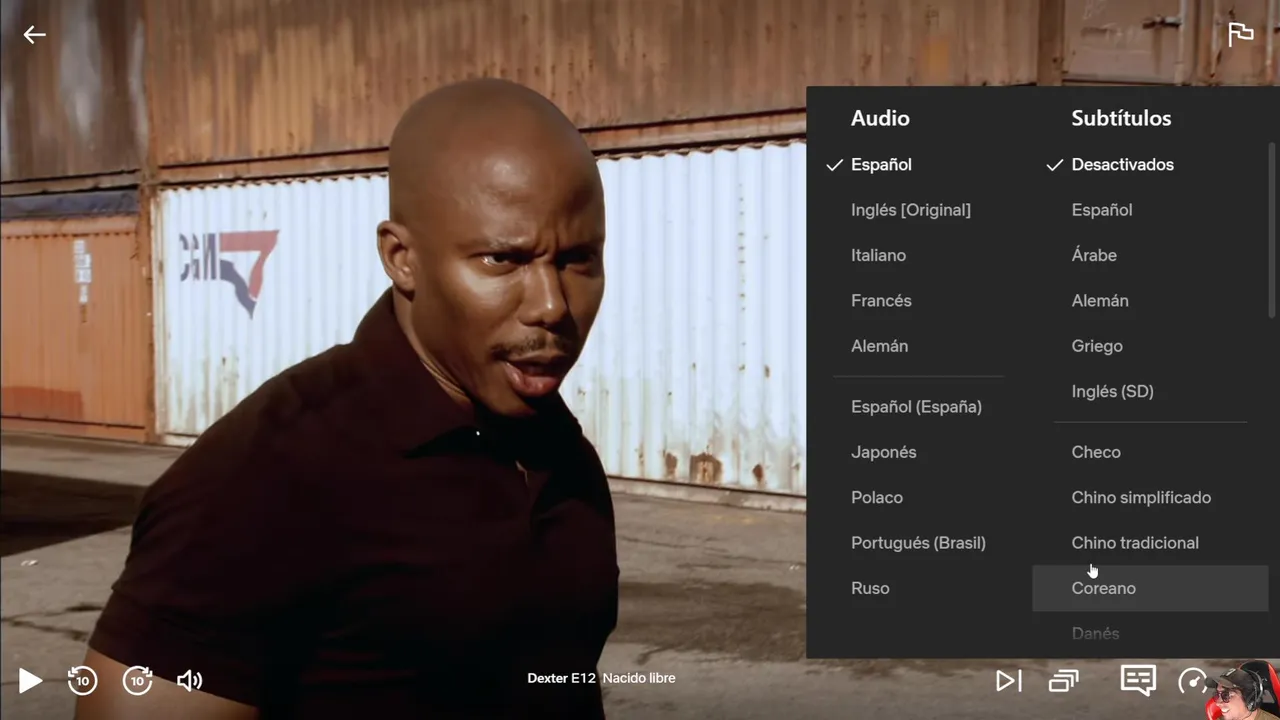Report a problem via flag icon
1280x720 pixels.
click(x=1240, y=34)
